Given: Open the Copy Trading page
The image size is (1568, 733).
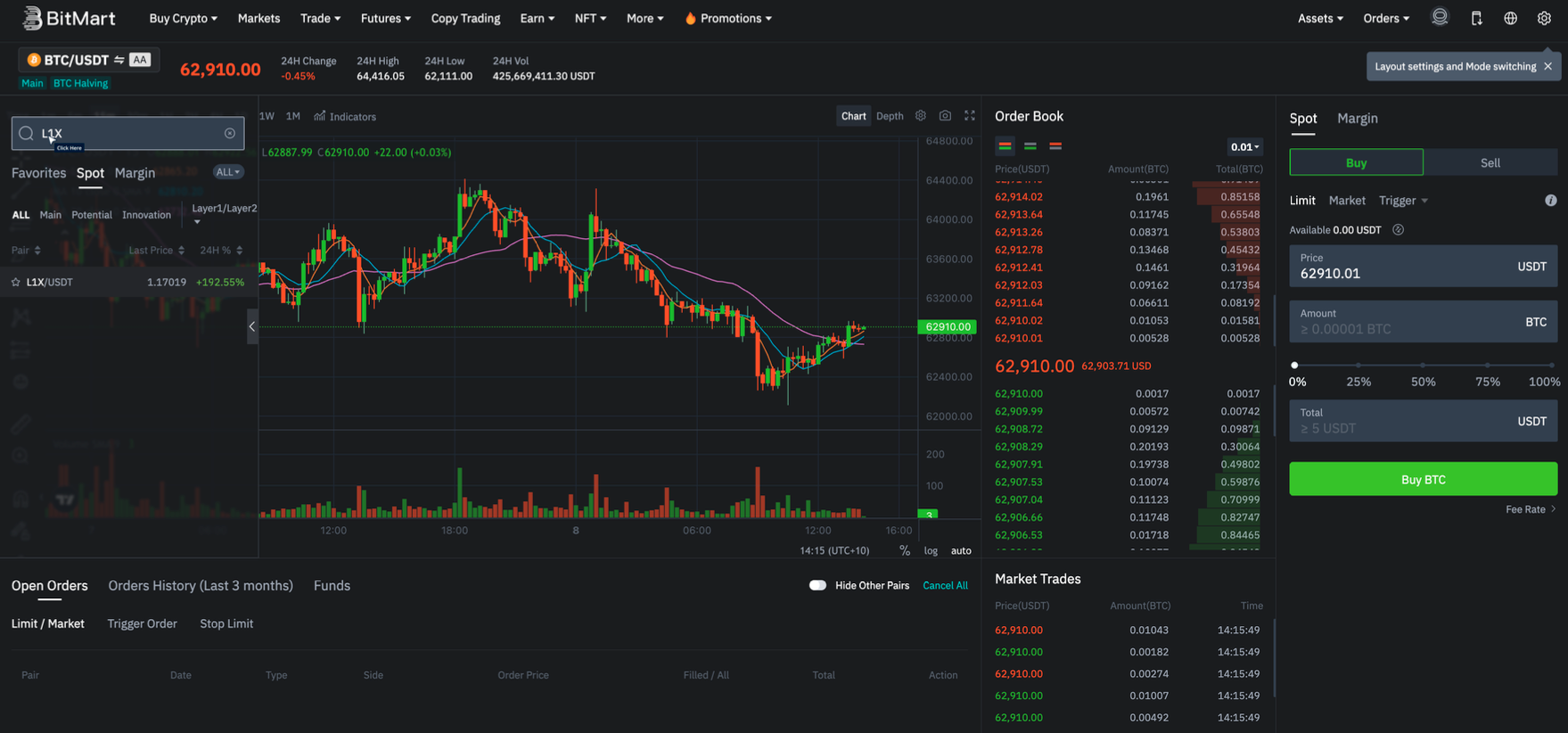Looking at the screenshot, I should [465, 18].
